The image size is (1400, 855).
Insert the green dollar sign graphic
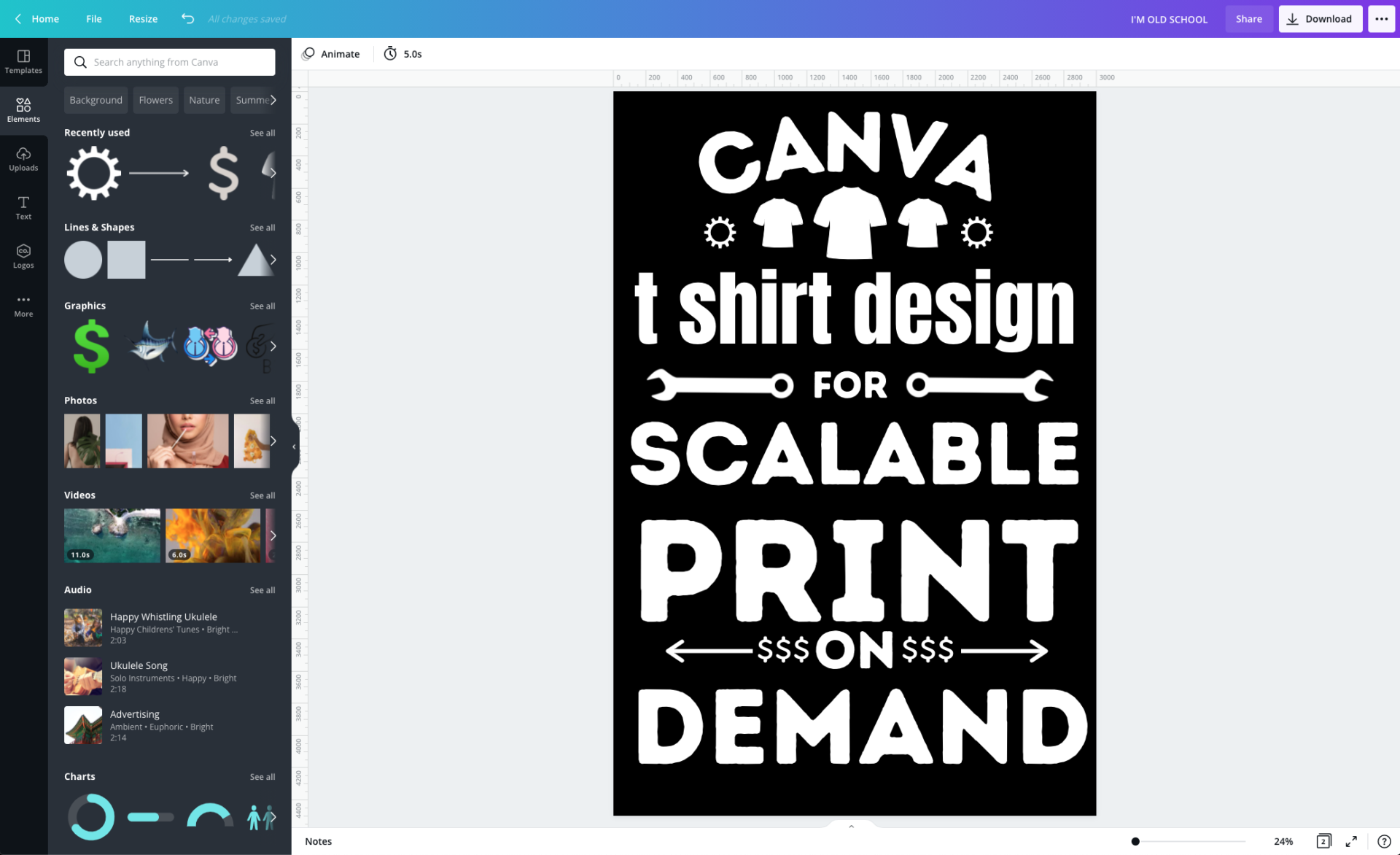click(x=91, y=347)
